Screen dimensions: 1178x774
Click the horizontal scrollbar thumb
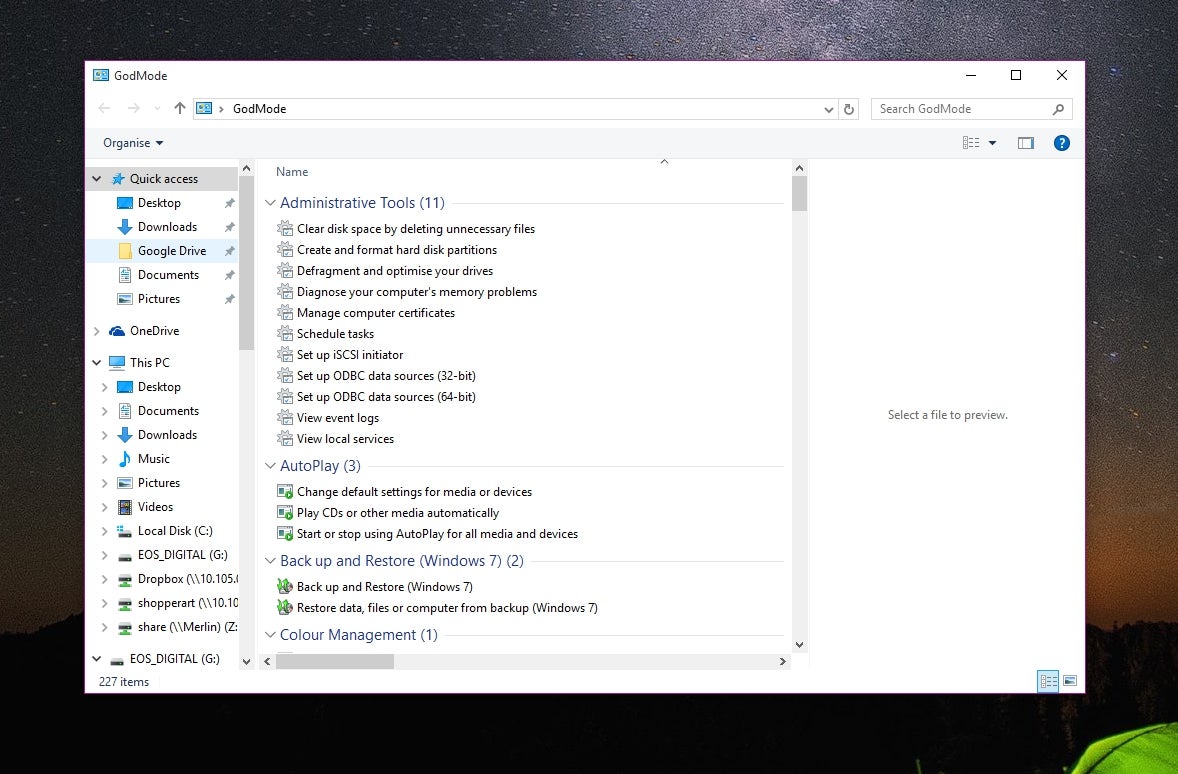335,661
